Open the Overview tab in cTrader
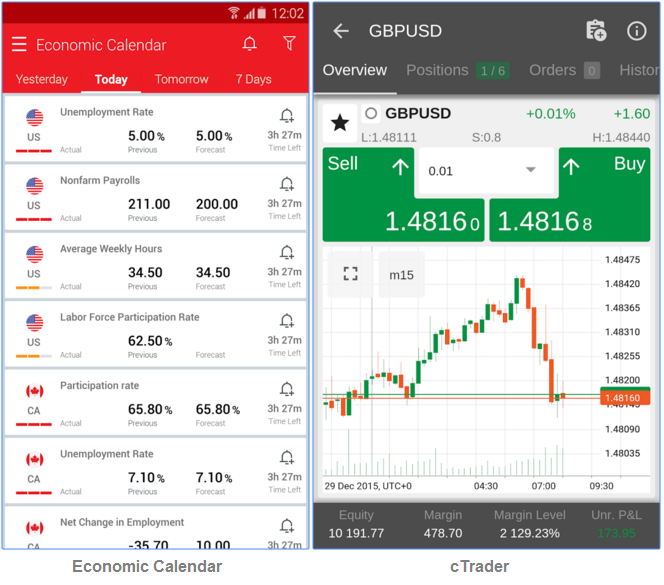The width and height of the screenshot is (664, 585). [354, 70]
